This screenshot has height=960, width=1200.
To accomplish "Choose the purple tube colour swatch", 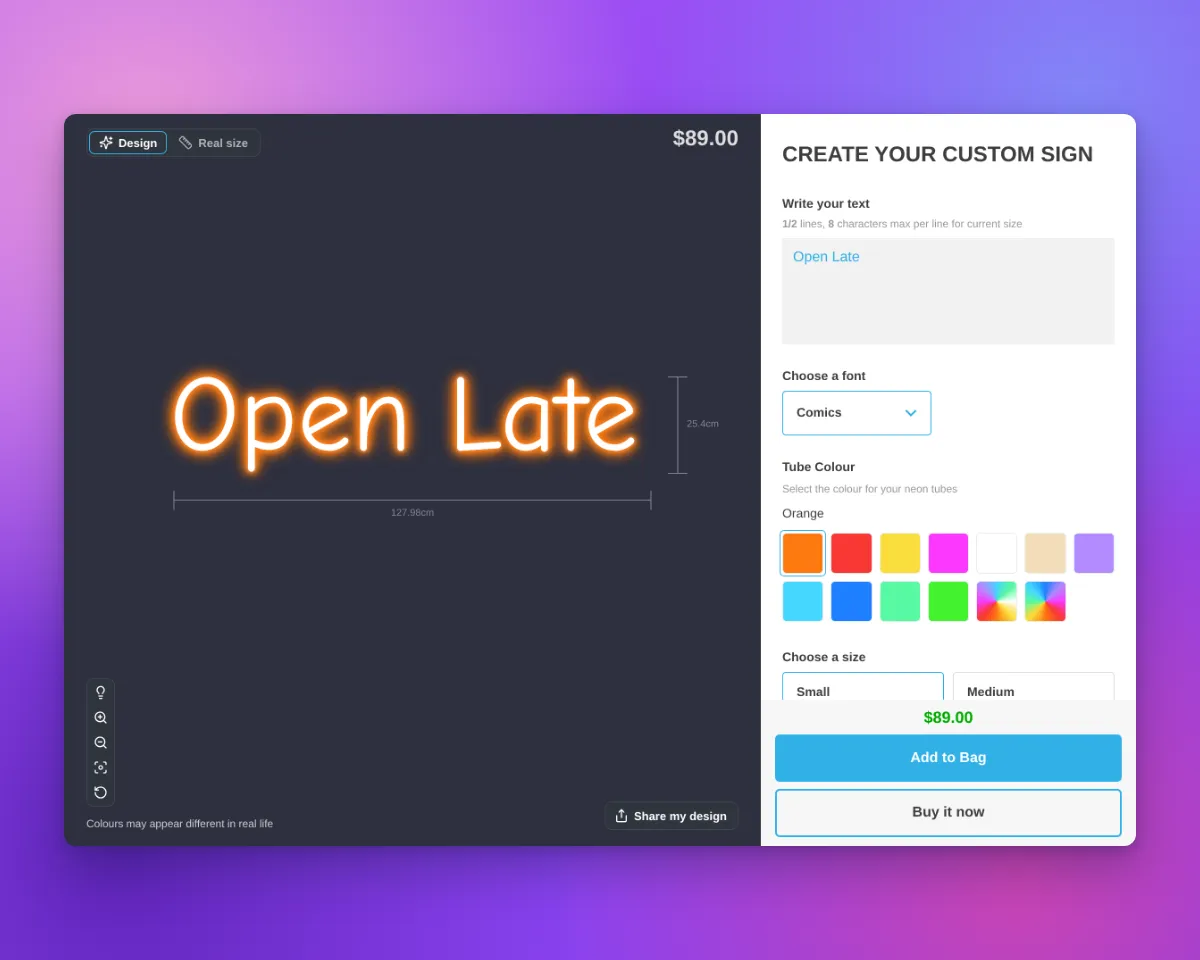I will coord(1094,553).
